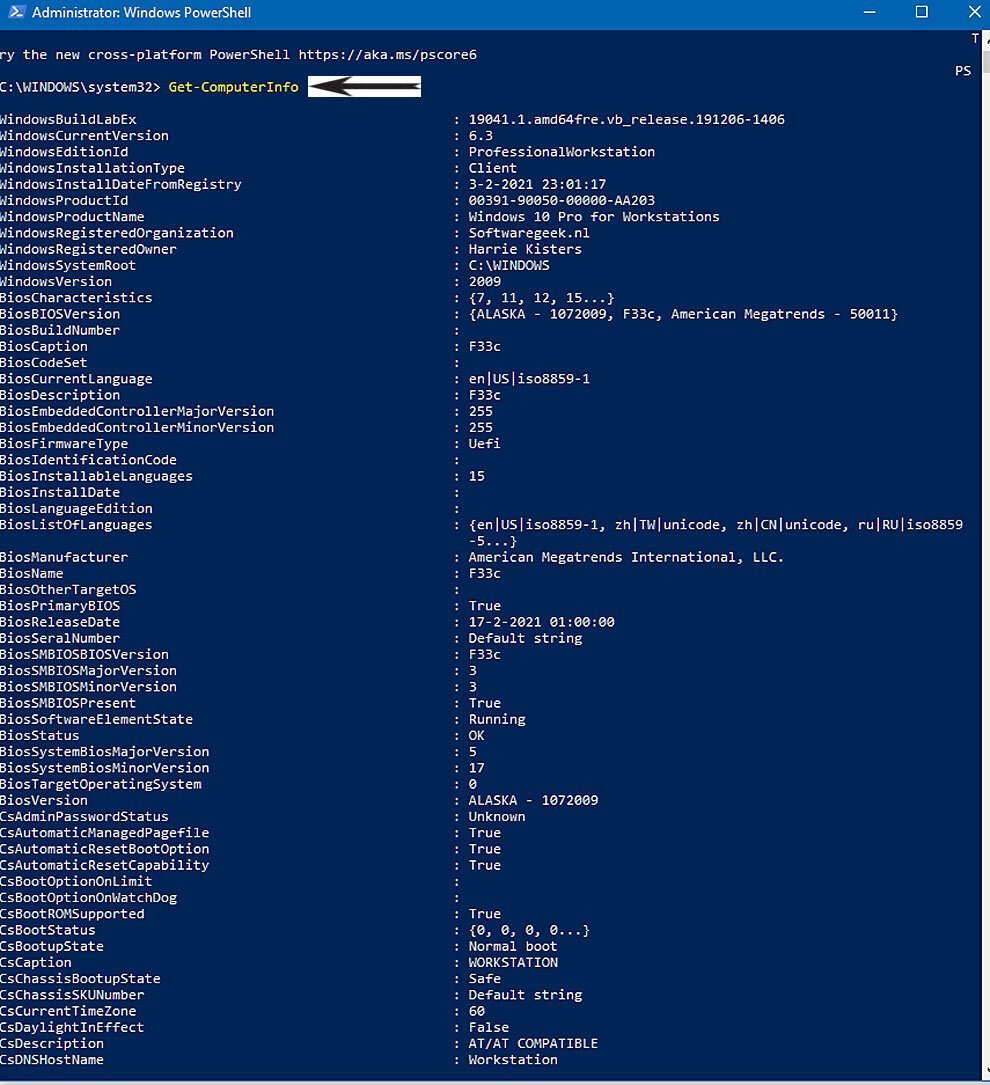This screenshot has height=1085, width=990.
Task: Maximize the PowerShell window
Action: point(922,12)
